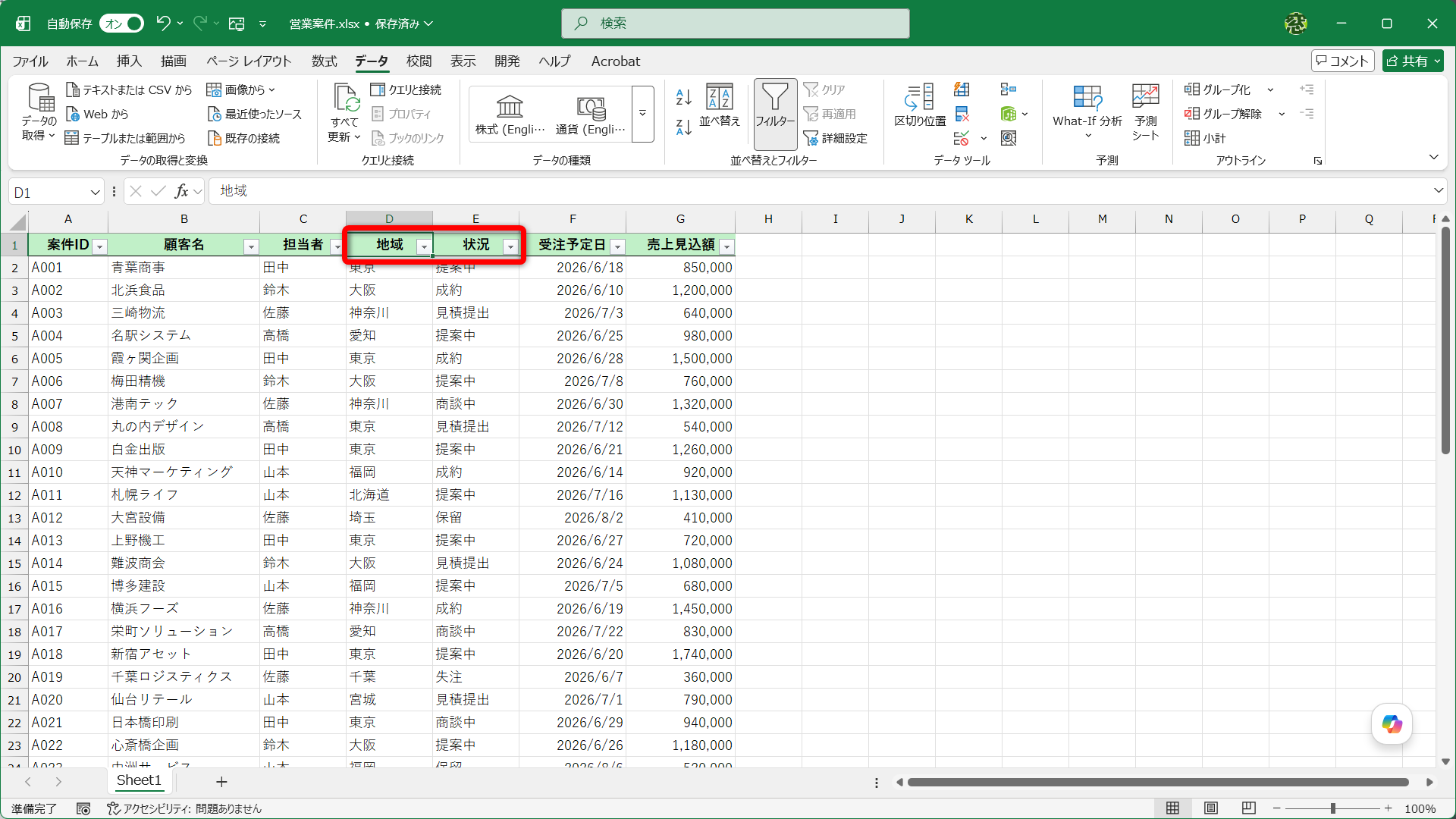The height and width of the screenshot is (819, 1456).
Task: Insert function with the fx button
Action: click(181, 191)
